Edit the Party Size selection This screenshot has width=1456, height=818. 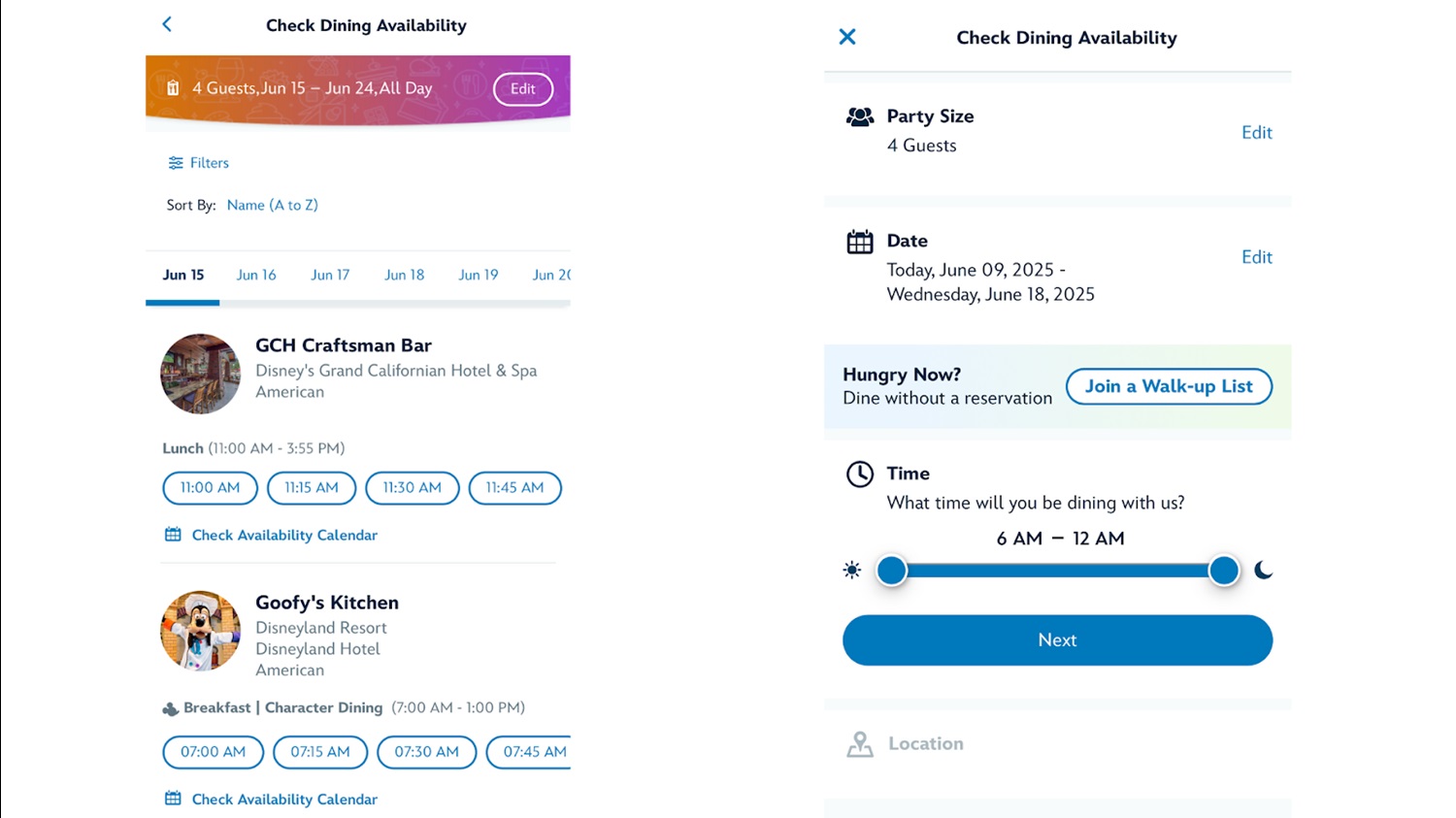[x=1256, y=133]
